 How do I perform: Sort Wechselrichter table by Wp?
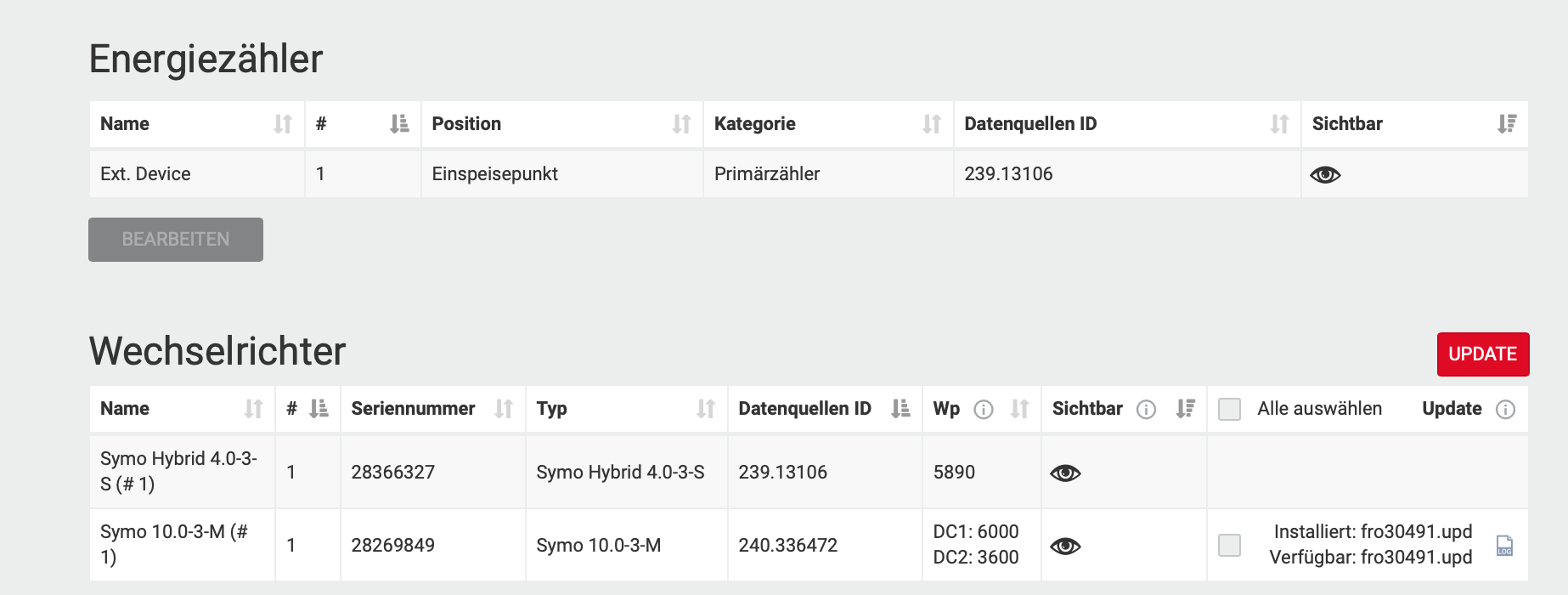[1019, 409]
